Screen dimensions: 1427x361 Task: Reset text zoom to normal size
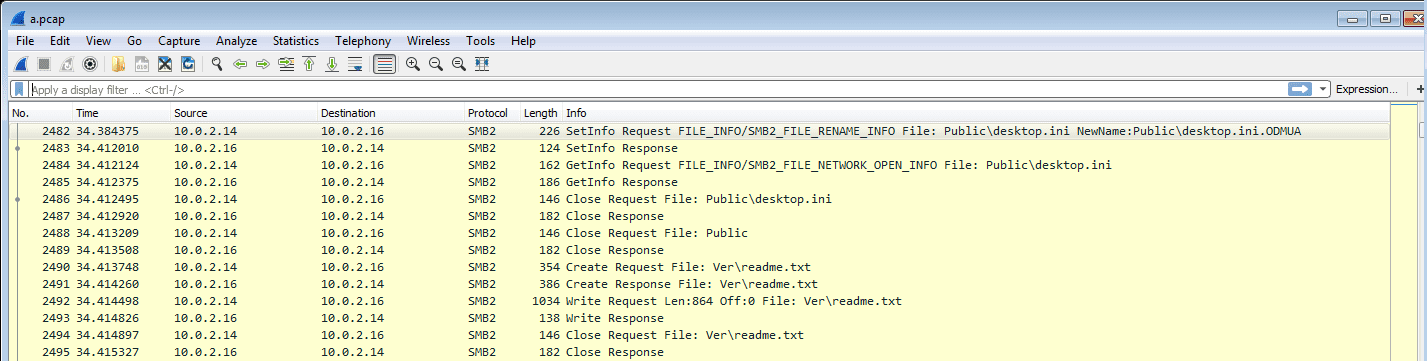[x=458, y=64]
